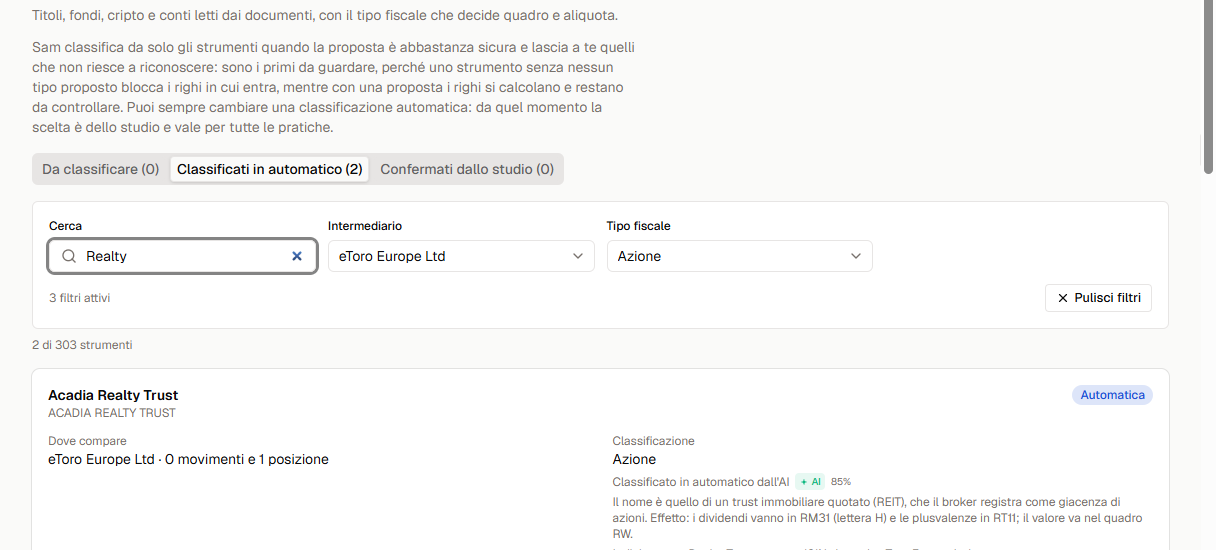Screen dimensions: 1216x550
Task: Click the Automatica badge on Acadia card
Action: click(x=1112, y=395)
